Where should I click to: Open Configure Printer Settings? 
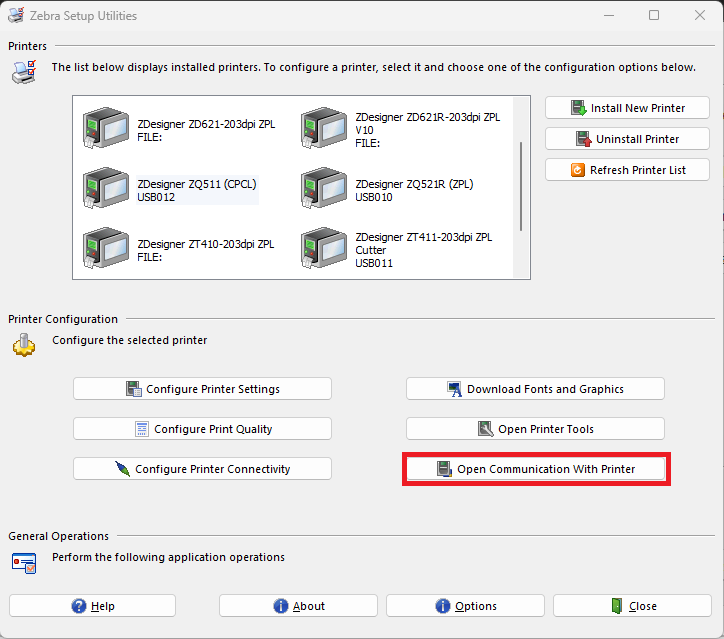pos(202,389)
